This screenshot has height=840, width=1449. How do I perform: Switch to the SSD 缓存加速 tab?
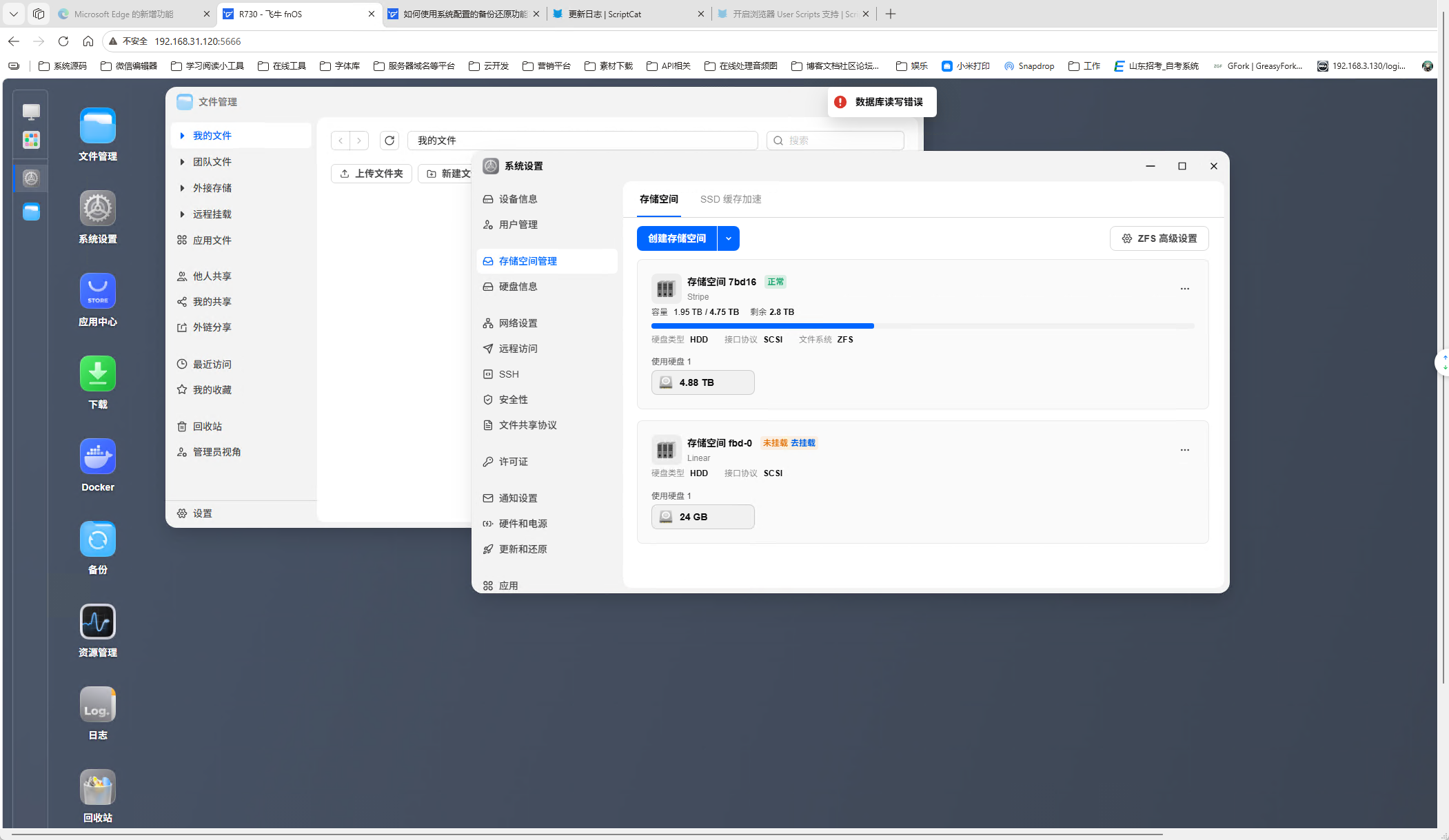[x=731, y=199]
